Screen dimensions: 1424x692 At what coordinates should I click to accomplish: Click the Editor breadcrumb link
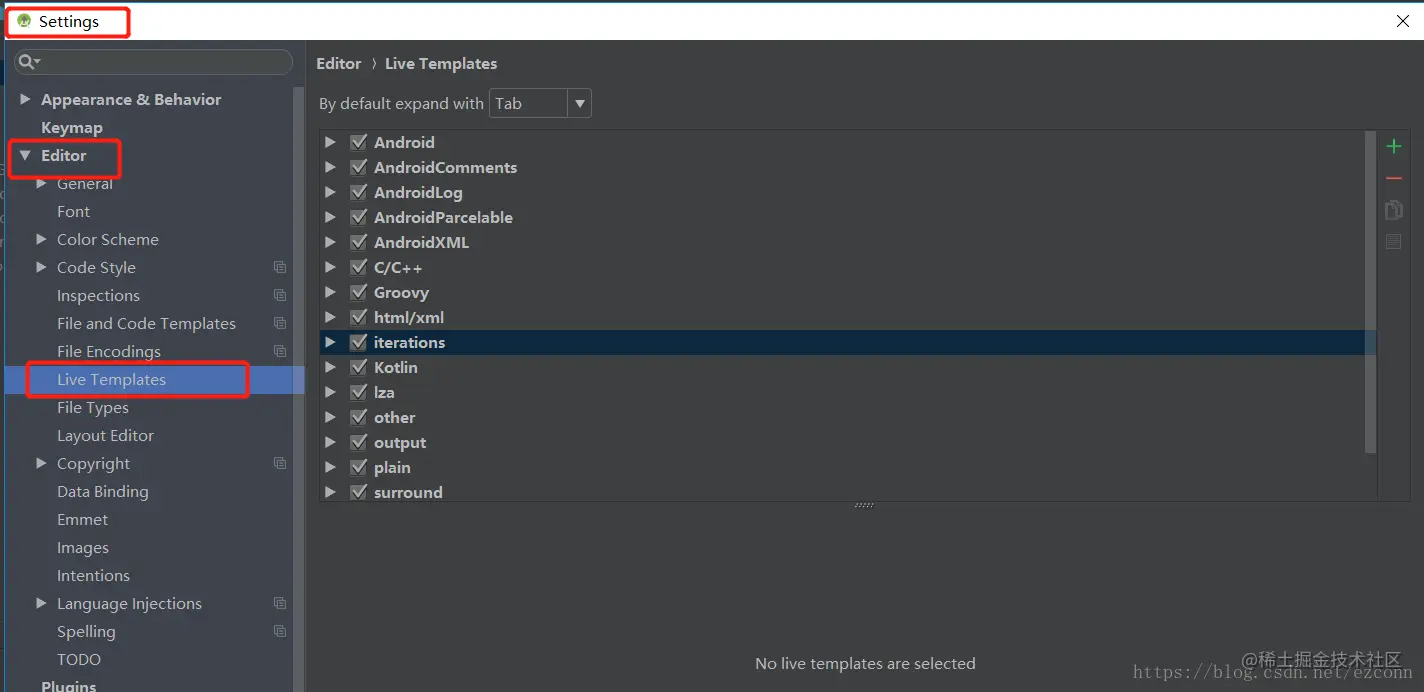[x=339, y=63]
